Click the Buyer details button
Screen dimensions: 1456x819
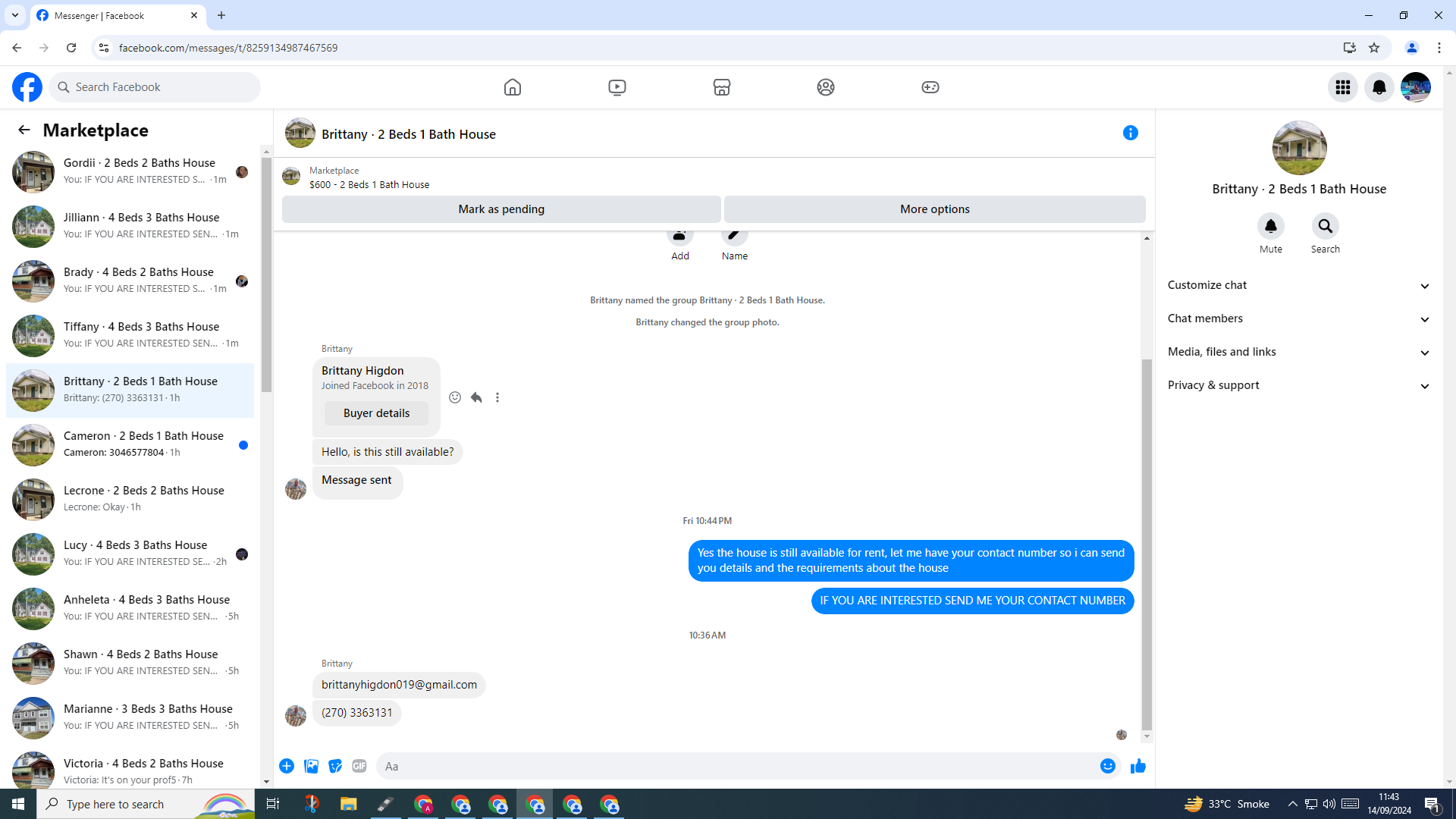(x=376, y=413)
